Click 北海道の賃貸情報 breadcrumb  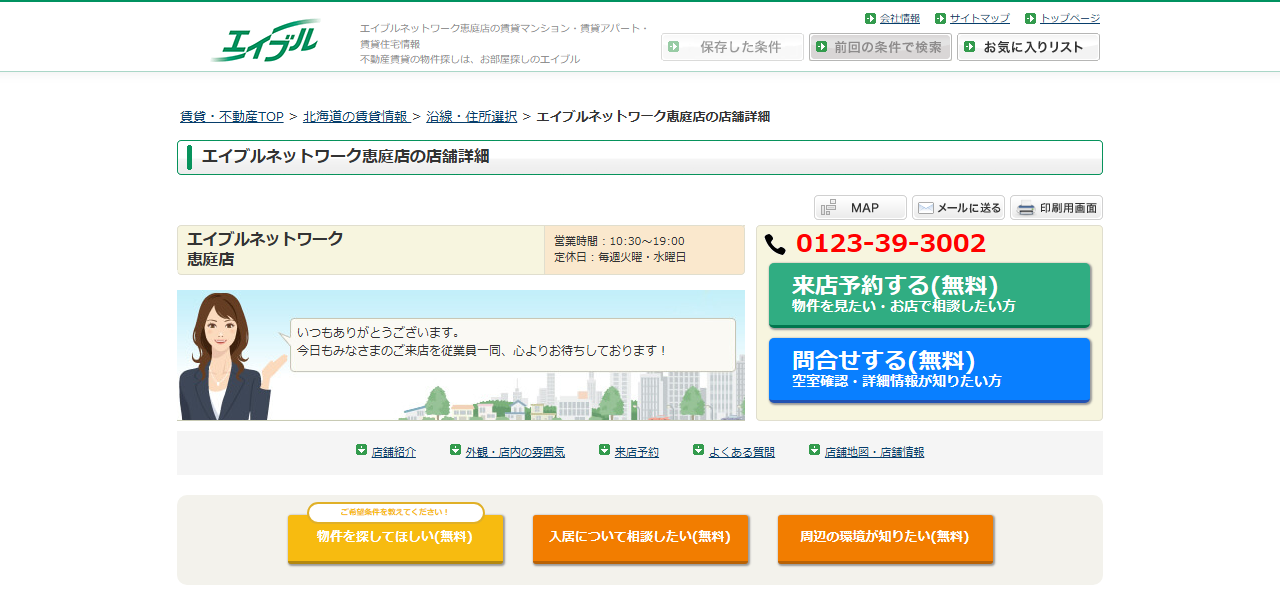(355, 116)
